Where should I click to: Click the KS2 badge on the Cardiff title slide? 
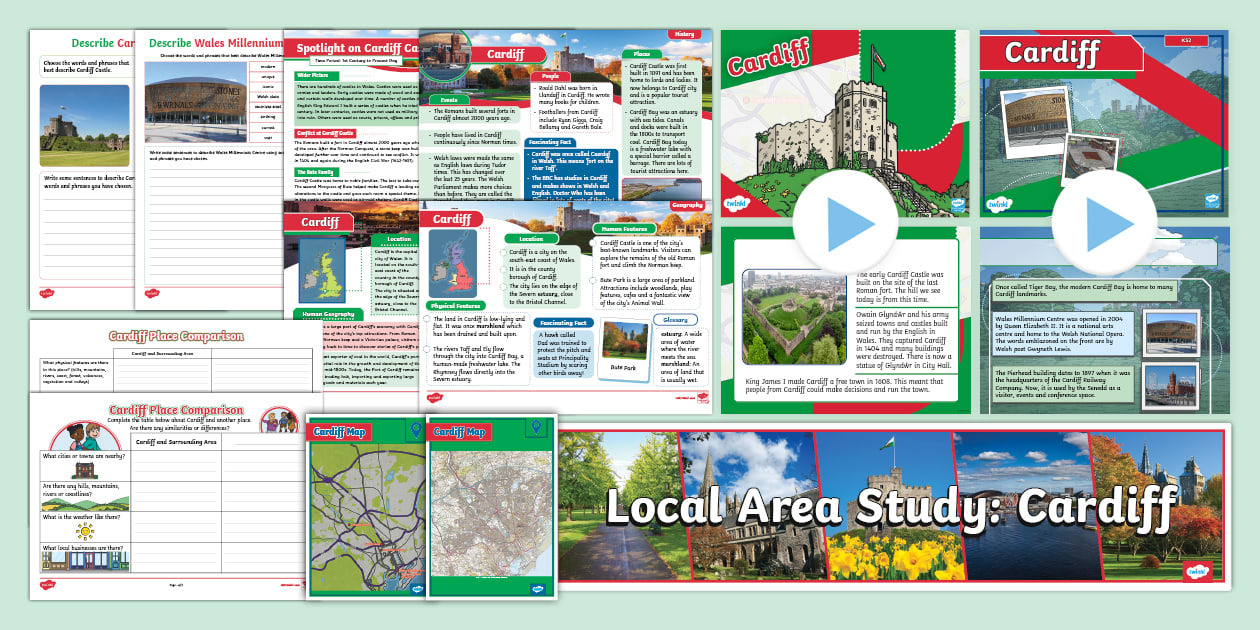click(x=1186, y=40)
